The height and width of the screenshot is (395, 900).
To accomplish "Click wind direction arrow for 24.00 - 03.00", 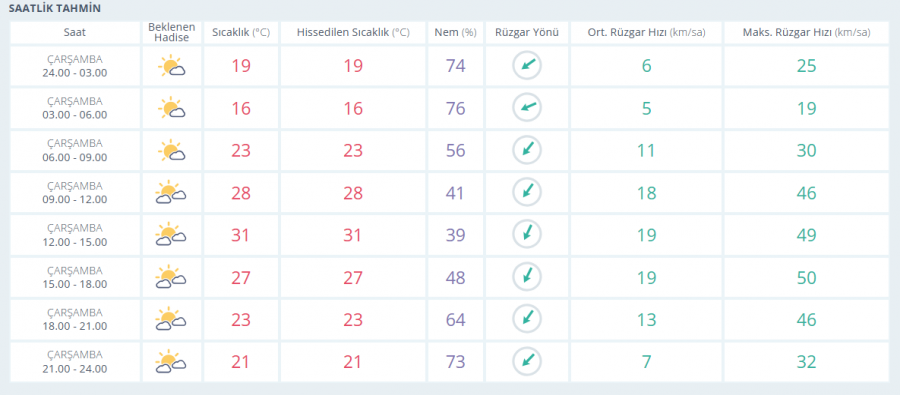I will pyautogui.click(x=527, y=65).
